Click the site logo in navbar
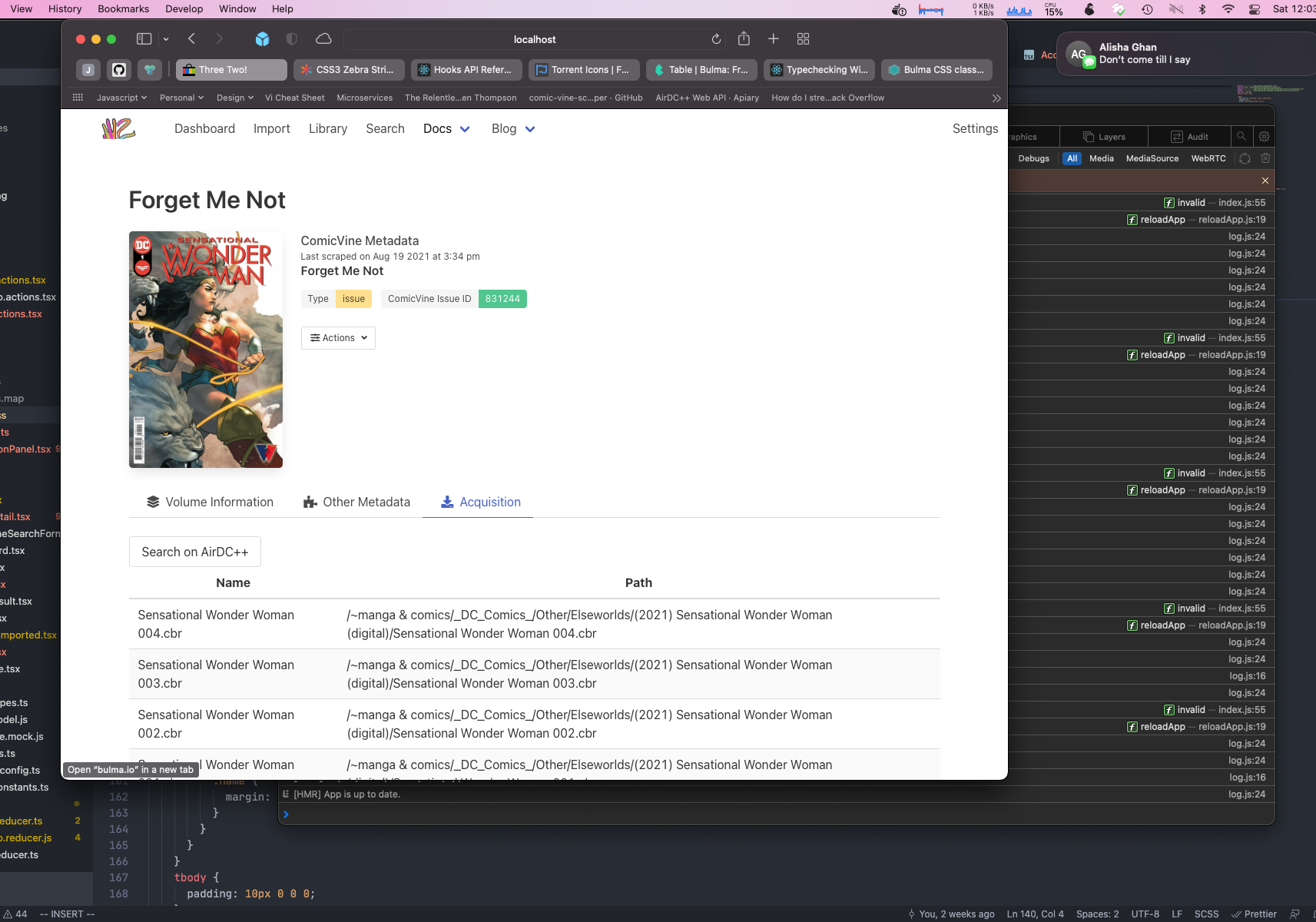 click(x=118, y=129)
